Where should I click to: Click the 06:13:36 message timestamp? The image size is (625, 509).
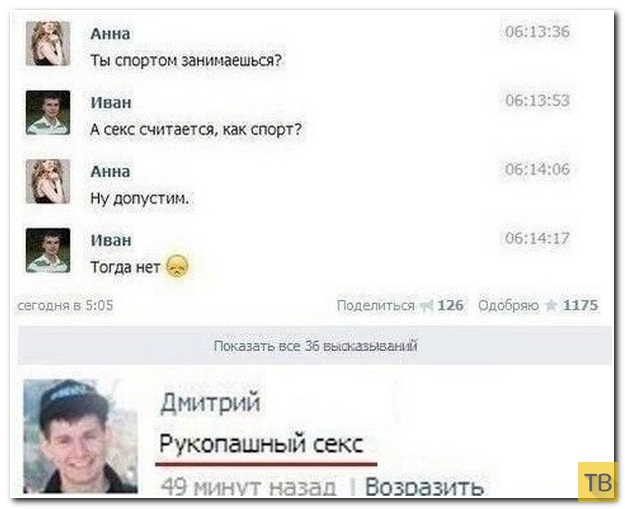coord(537,31)
